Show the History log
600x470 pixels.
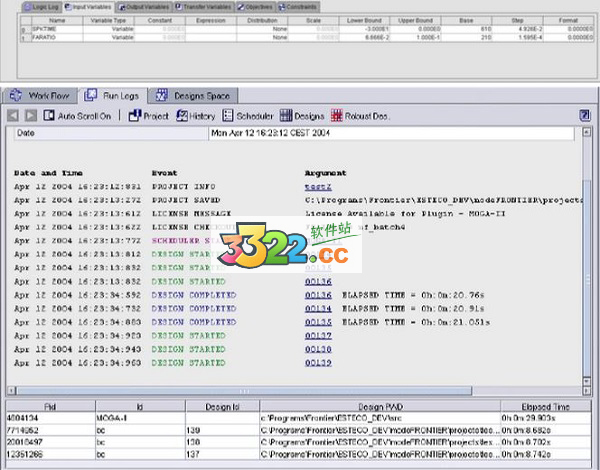click(196, 116)
